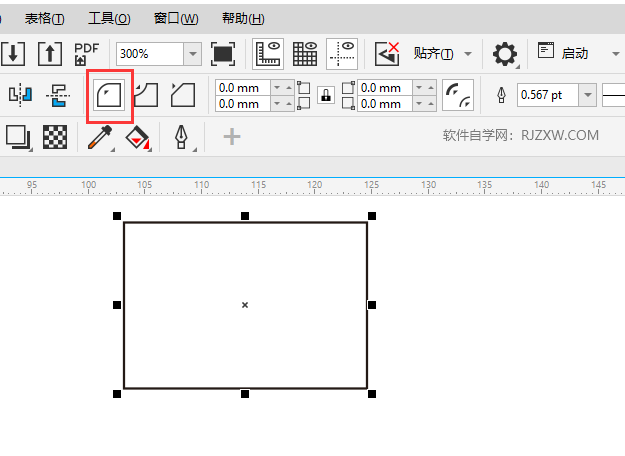
Task: Click the Export icon with up arrow
Action: coord(50,53)
